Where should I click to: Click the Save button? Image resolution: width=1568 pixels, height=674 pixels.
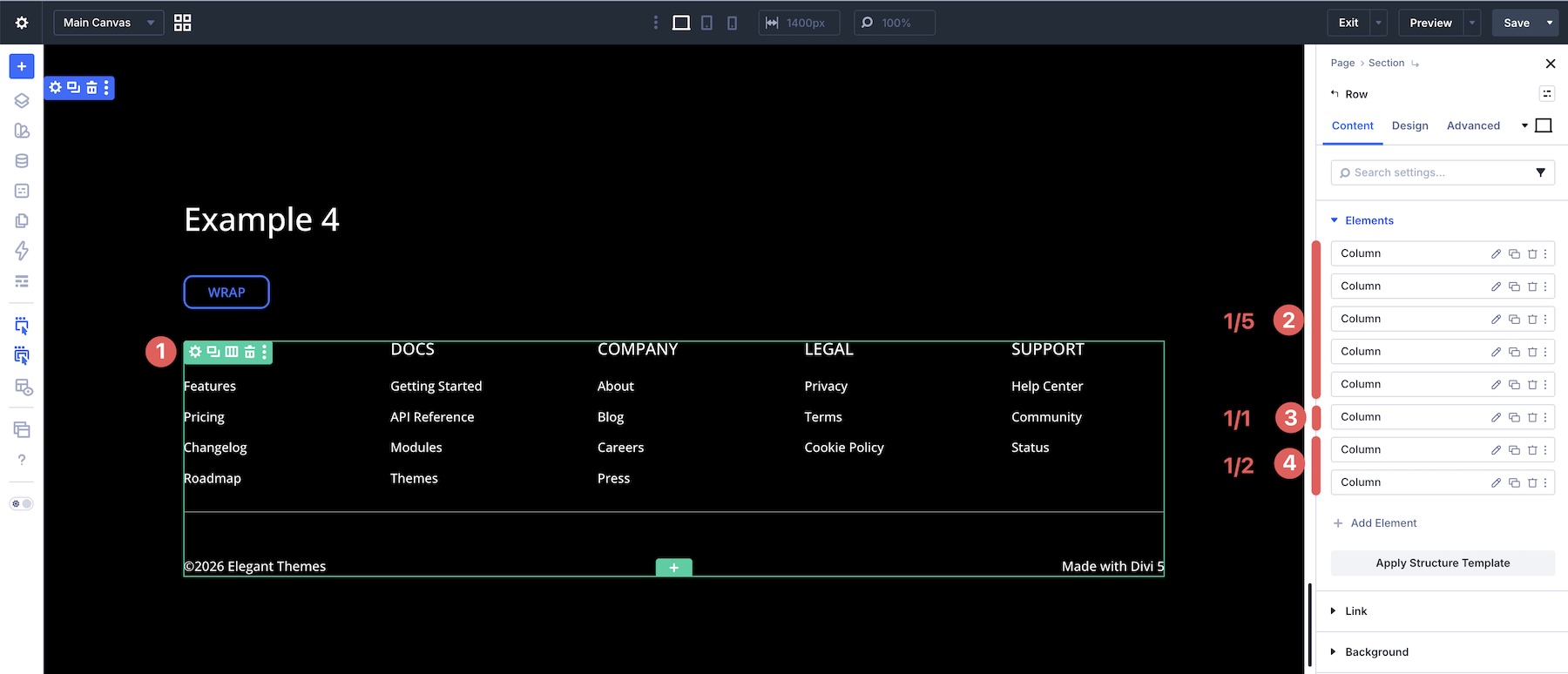pos(1517,23)
